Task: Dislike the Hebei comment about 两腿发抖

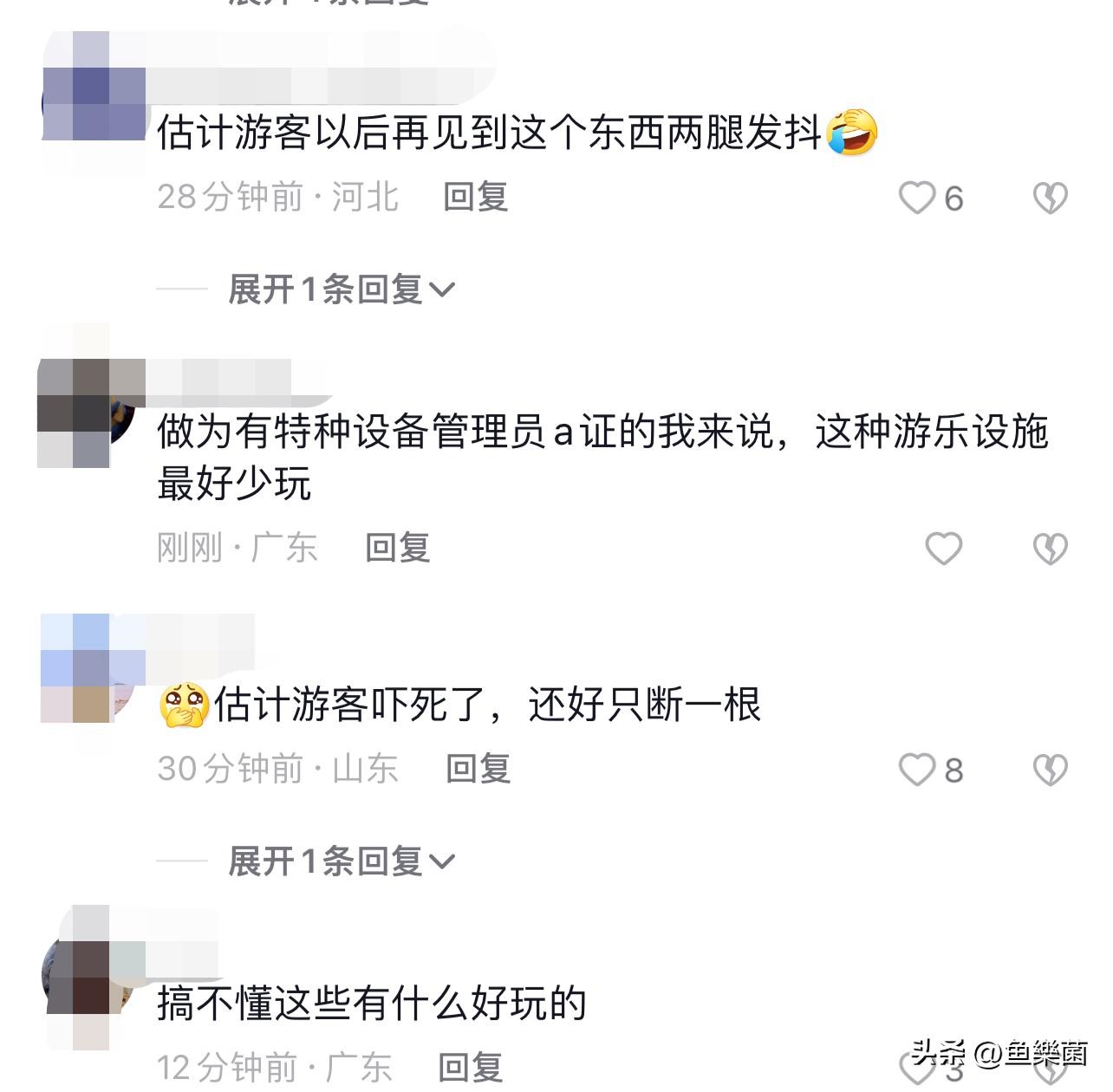Action: point(1050,198)
